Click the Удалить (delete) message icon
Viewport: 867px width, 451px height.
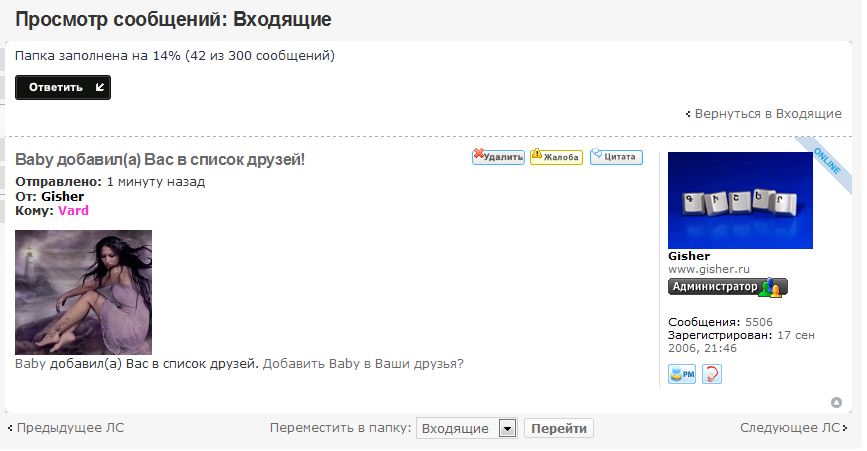click(498, 157)
